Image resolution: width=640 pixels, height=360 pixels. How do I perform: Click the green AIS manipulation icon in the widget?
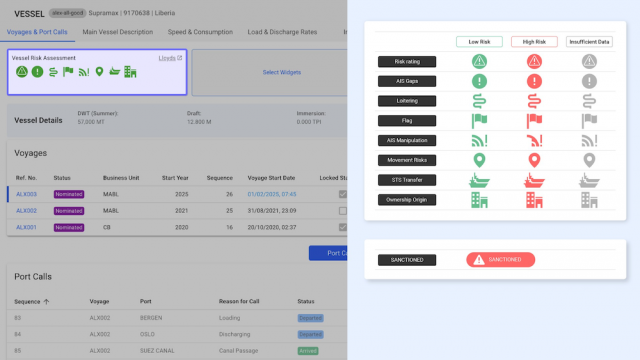(x=84, y=72)
